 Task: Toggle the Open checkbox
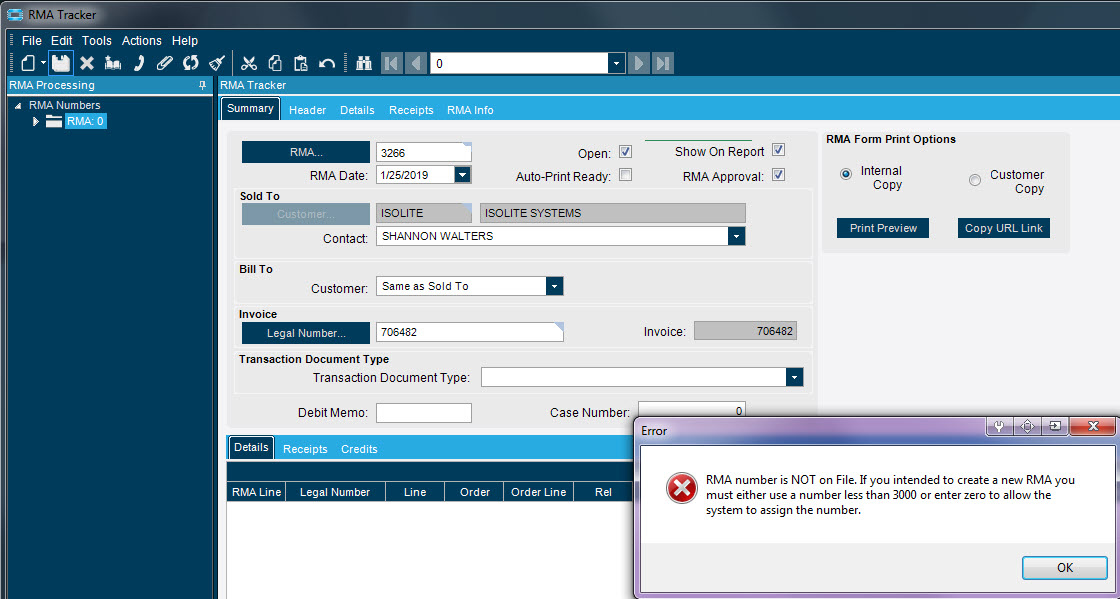(625, 152)
